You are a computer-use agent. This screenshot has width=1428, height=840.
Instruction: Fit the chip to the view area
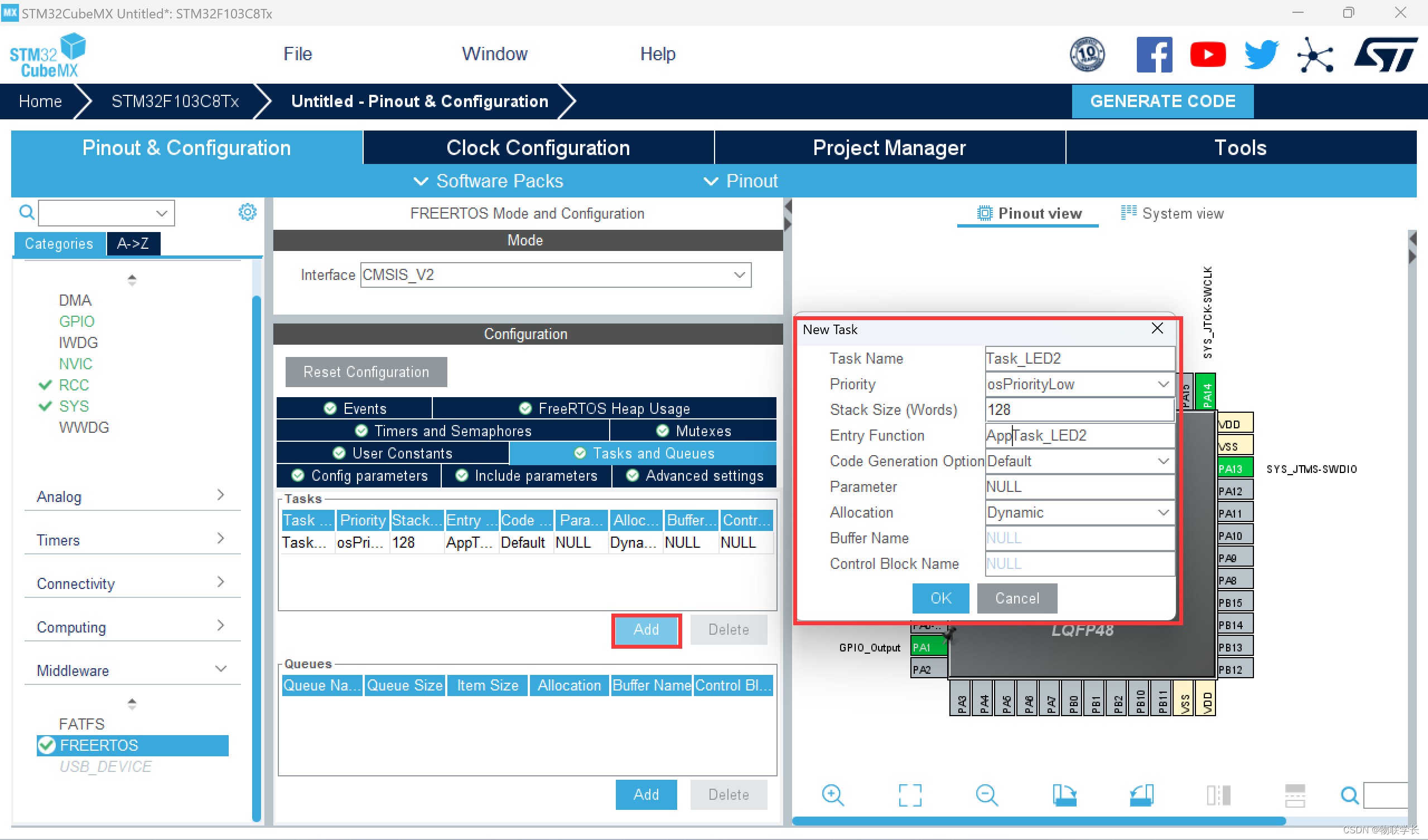(909, 794)
